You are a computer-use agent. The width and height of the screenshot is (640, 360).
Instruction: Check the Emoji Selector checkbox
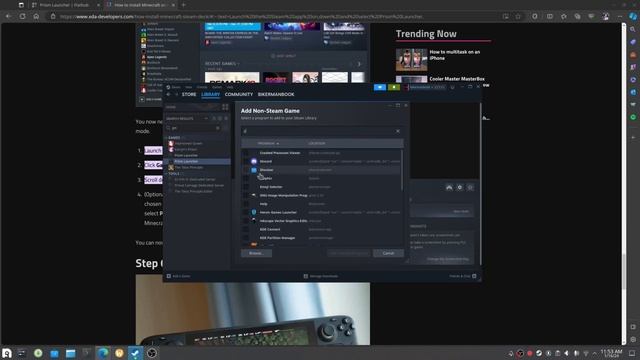pyautogui.click(x=245, y=187)
